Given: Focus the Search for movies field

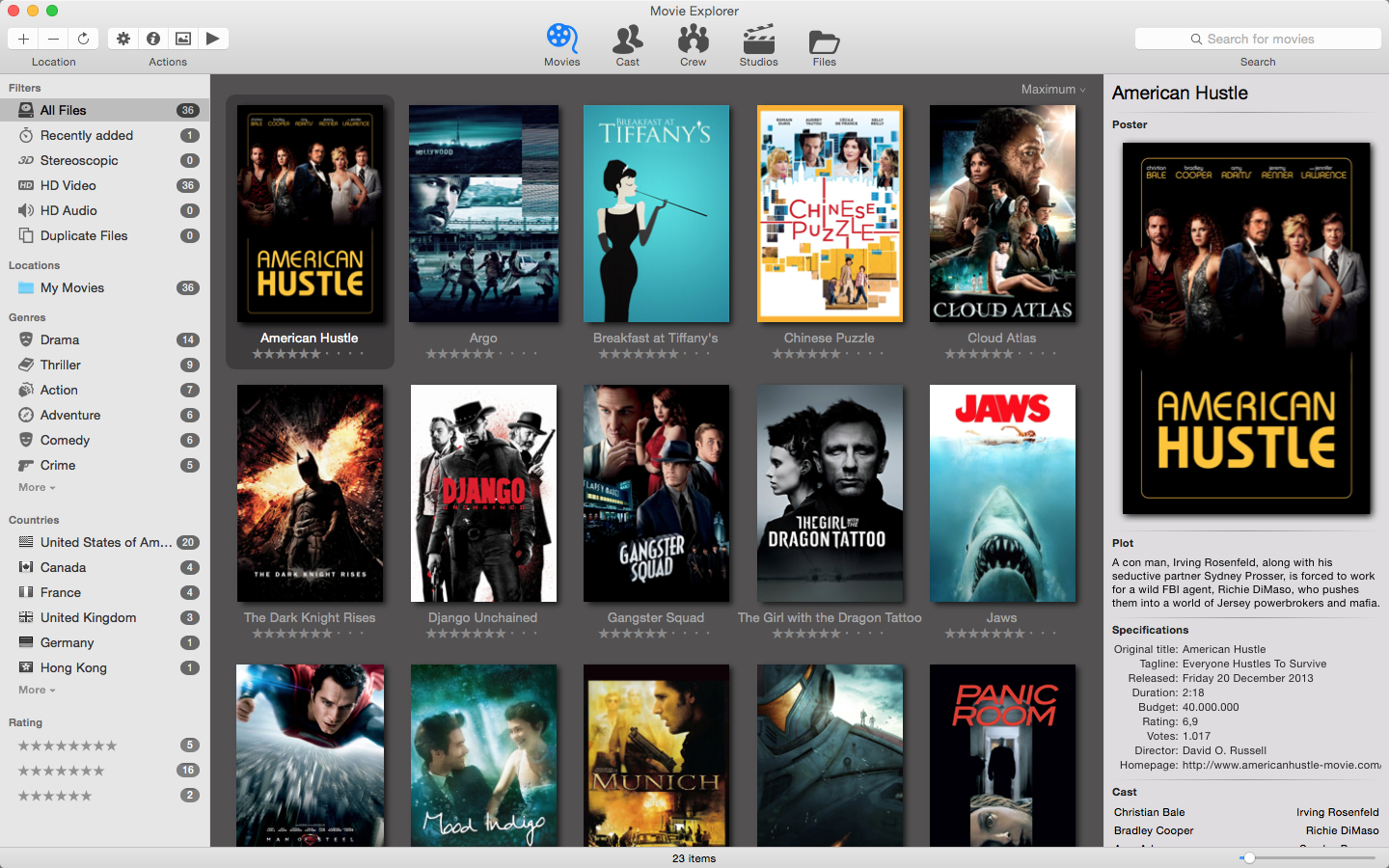Looking at the screenshot, I should 1258,39.
